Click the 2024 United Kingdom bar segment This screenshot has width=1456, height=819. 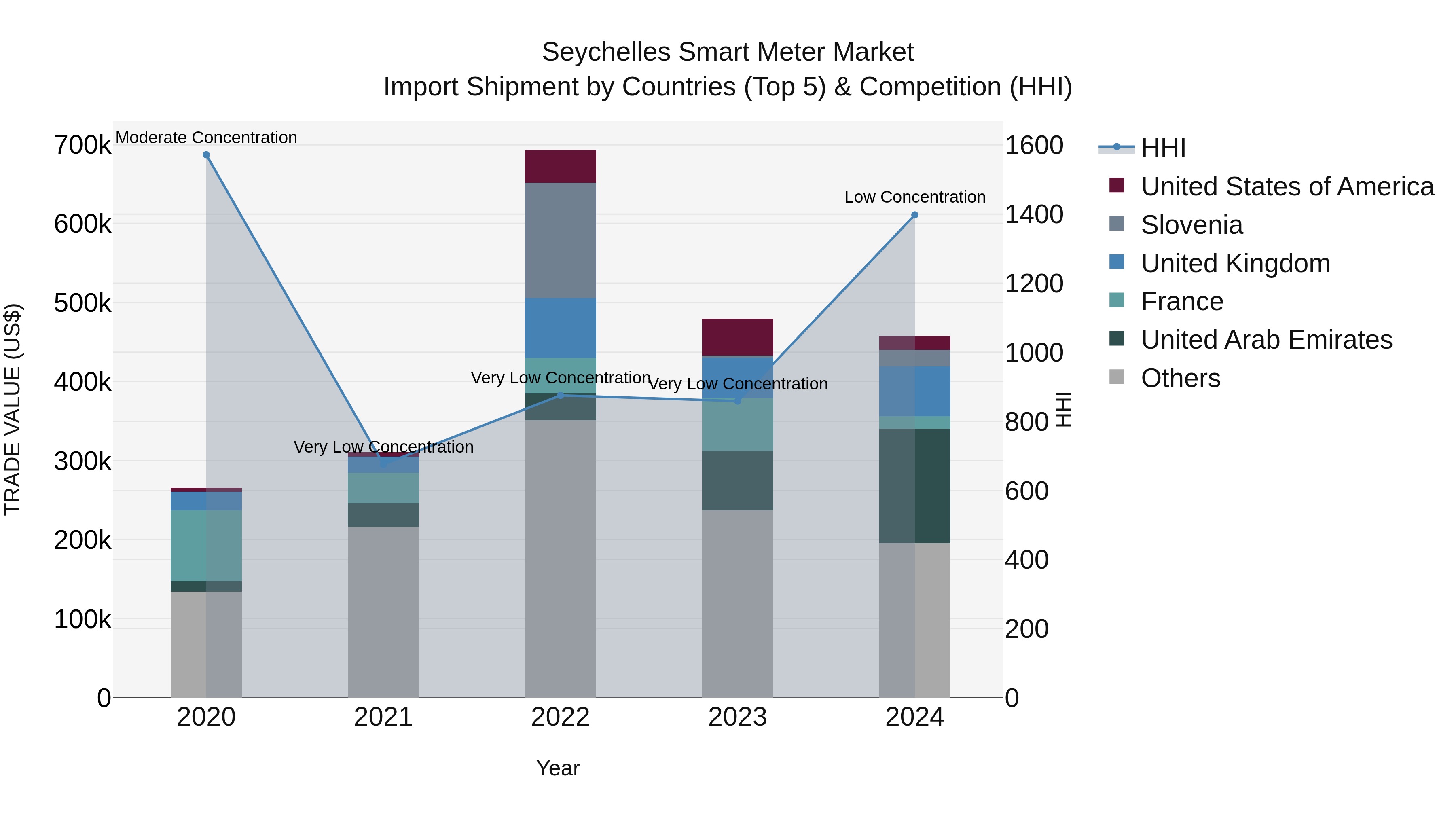click(x=915, y=391)
